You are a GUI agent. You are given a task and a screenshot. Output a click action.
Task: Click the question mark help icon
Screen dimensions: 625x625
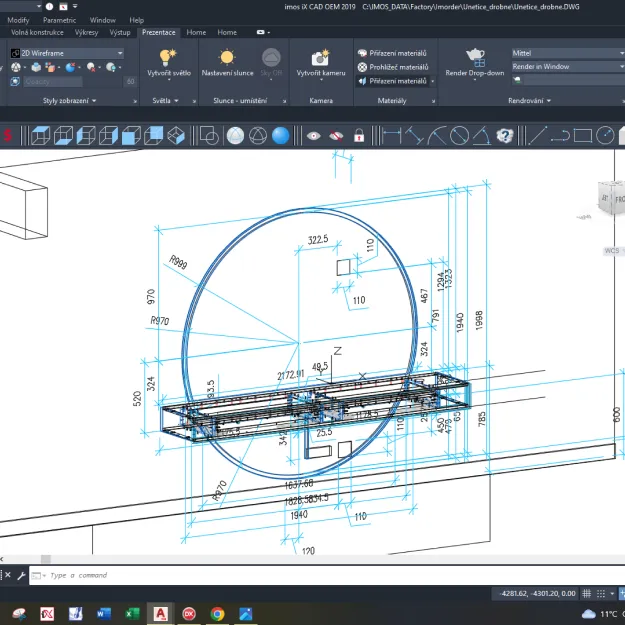[505, 136]
